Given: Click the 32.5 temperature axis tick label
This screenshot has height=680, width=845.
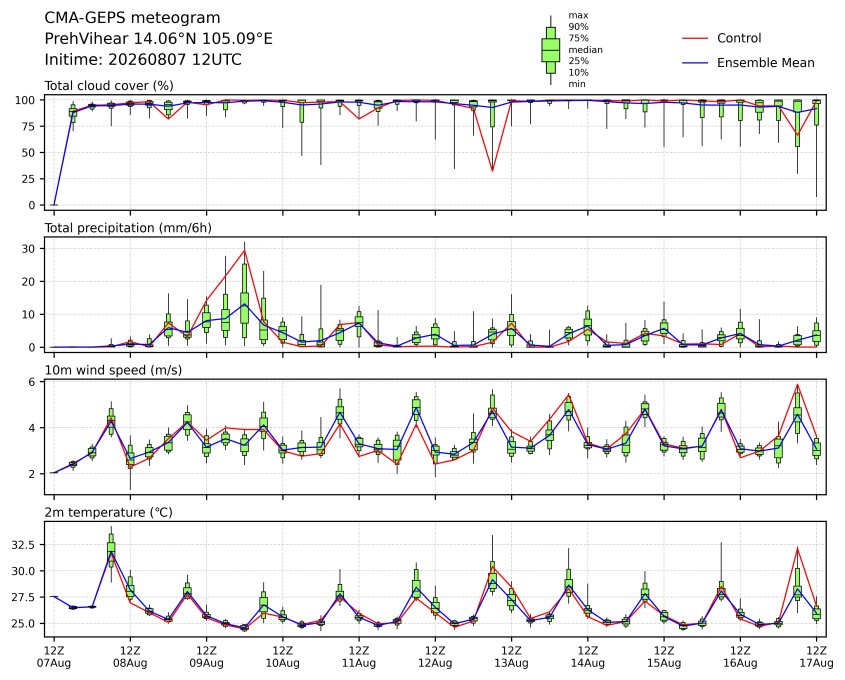Looking at the screenshot, I should coord(23,545).
